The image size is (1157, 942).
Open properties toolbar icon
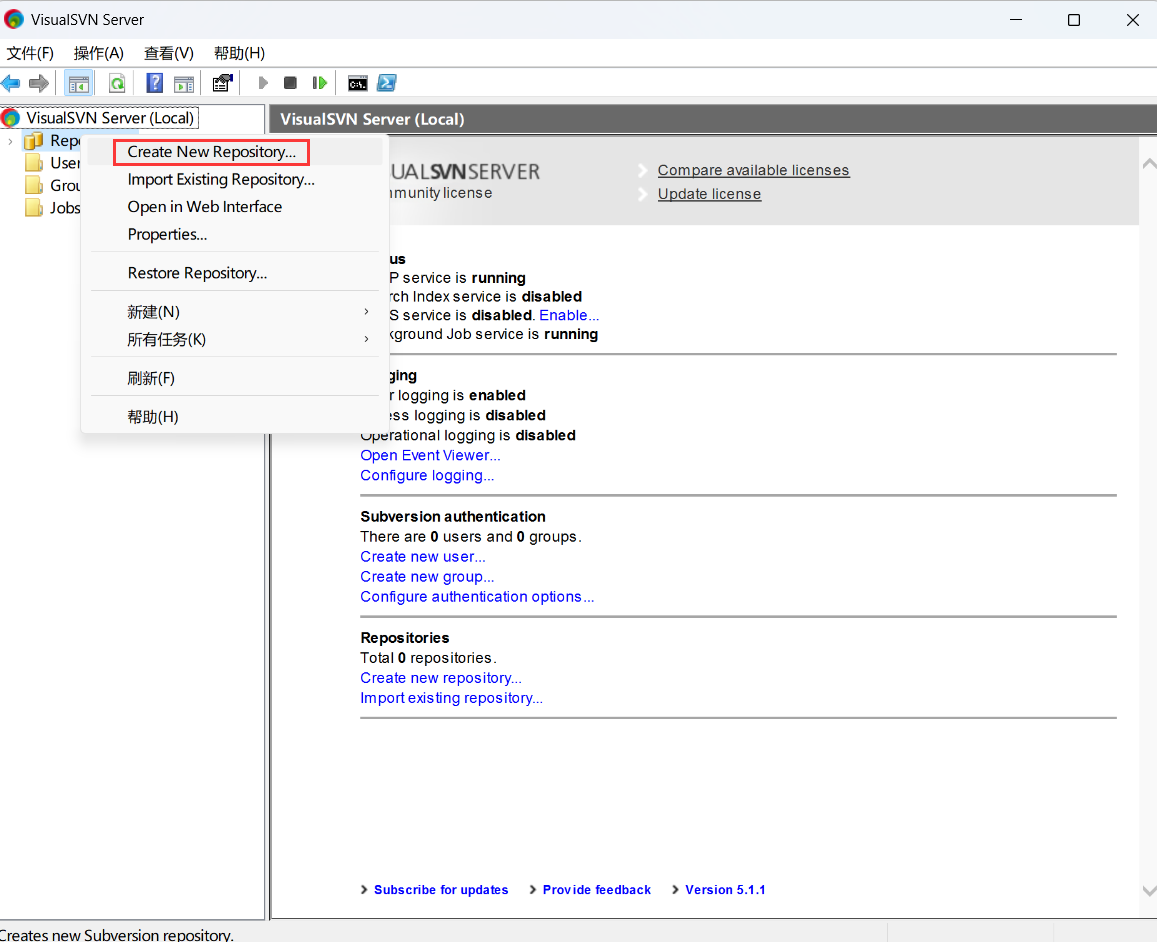[x=222, y=83]
